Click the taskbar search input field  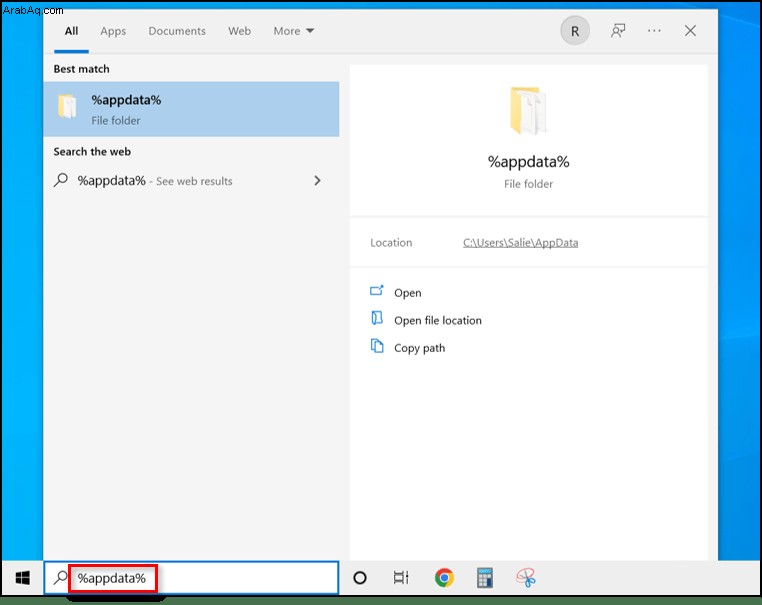pyautogui.click(x=191, y=578)
